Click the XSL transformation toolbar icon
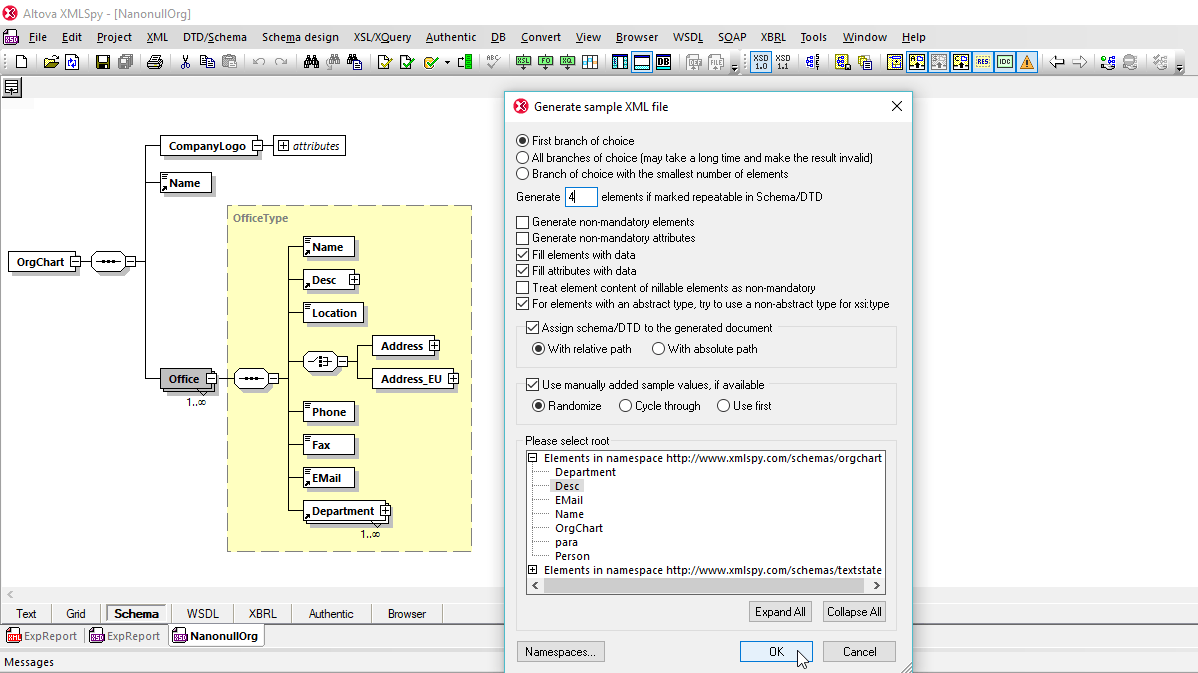 [523, 62]
